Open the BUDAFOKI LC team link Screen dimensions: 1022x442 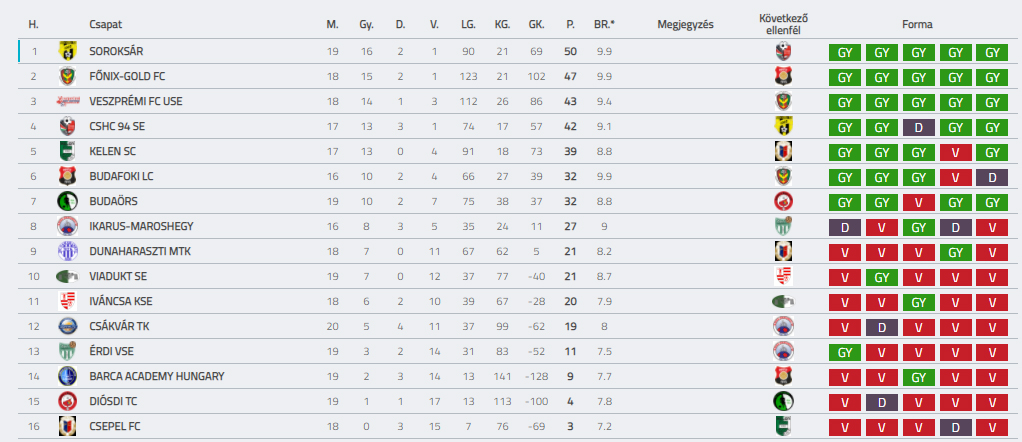point(120,176)
